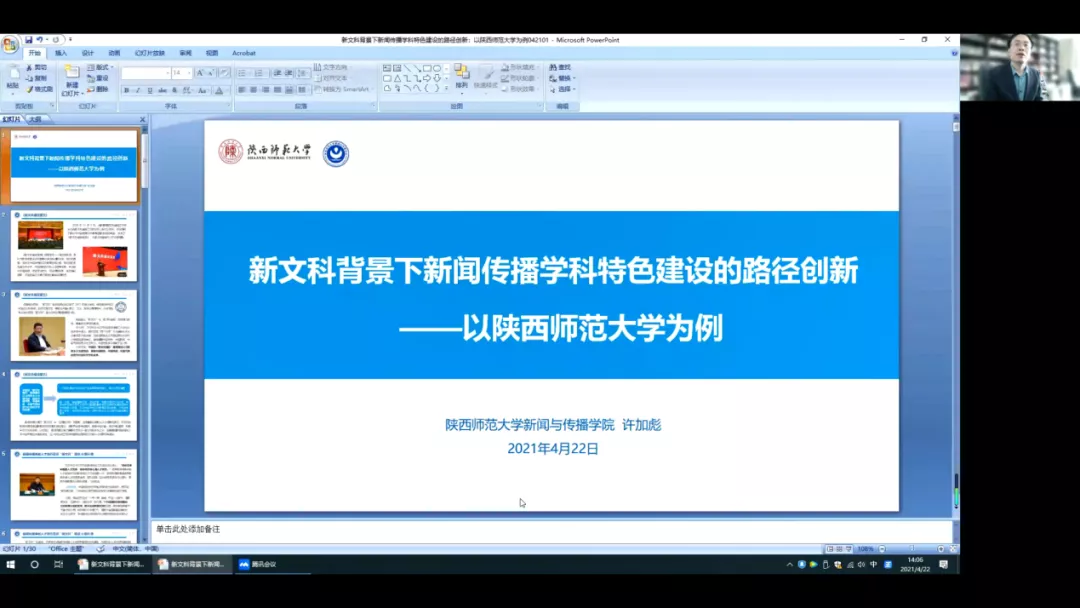Click the Office button logo
Image resolution: width=1080 pixels, height=608 pixels.
point(10,46)
